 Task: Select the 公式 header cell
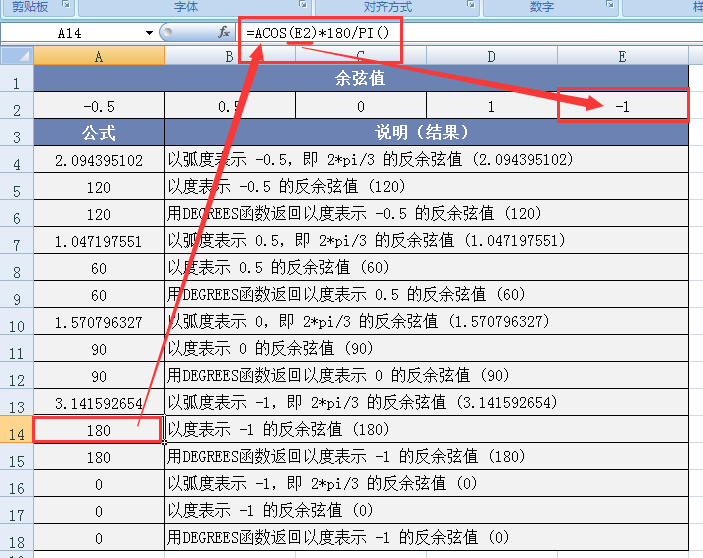coord(99,133)
